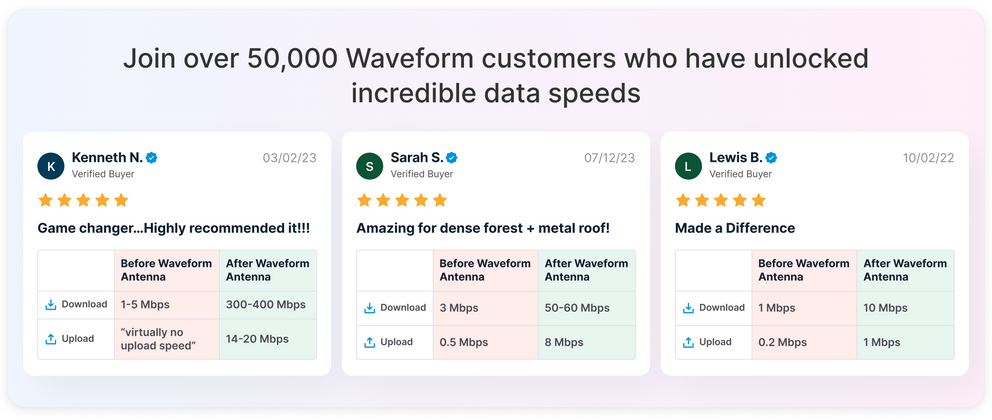Click the verified badge beside Sarah S.
The width and height of the screenshot is (992, 420).
coord(452,158)
